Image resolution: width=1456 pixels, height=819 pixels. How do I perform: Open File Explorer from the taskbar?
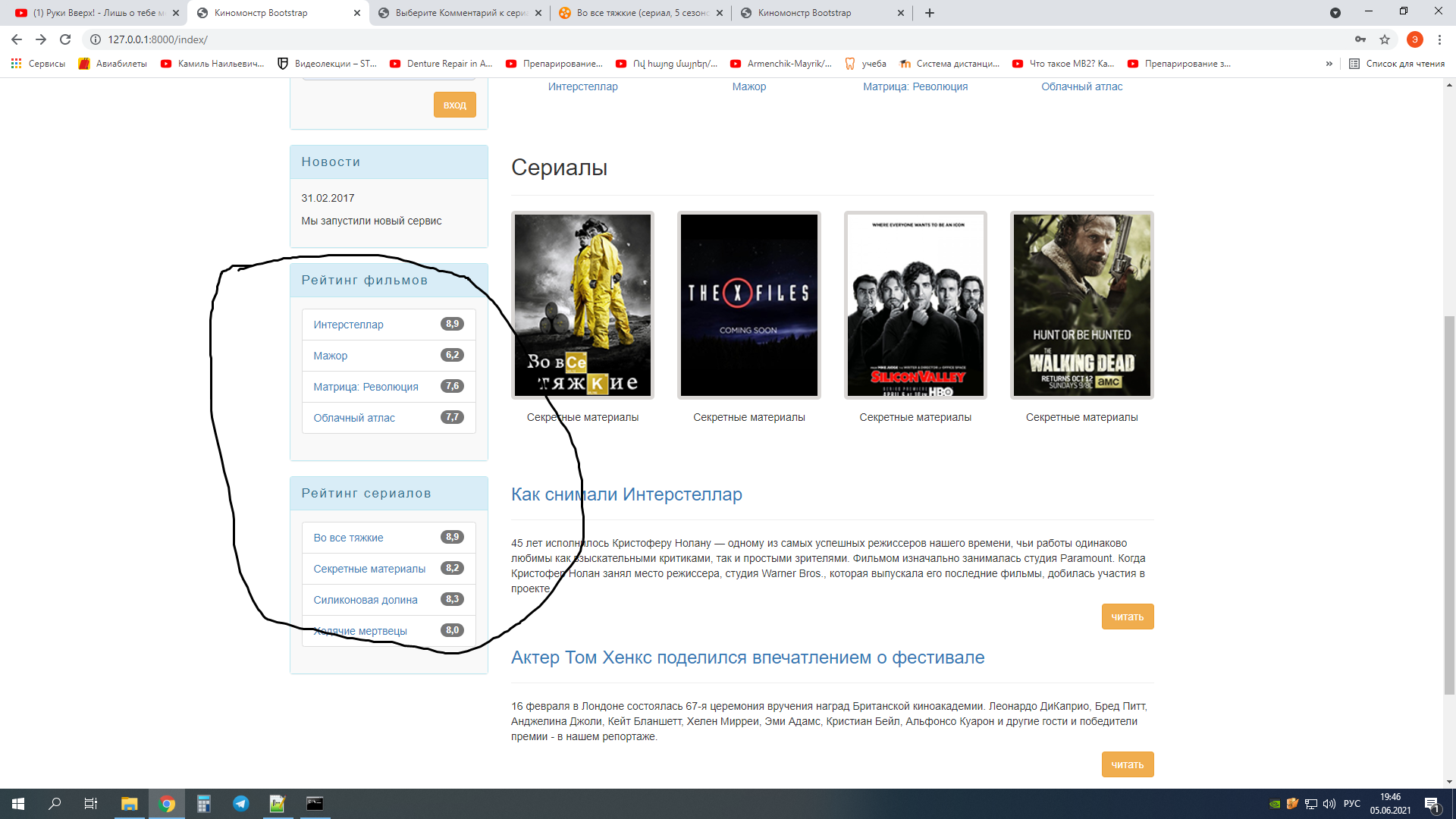tap(129, 804)
